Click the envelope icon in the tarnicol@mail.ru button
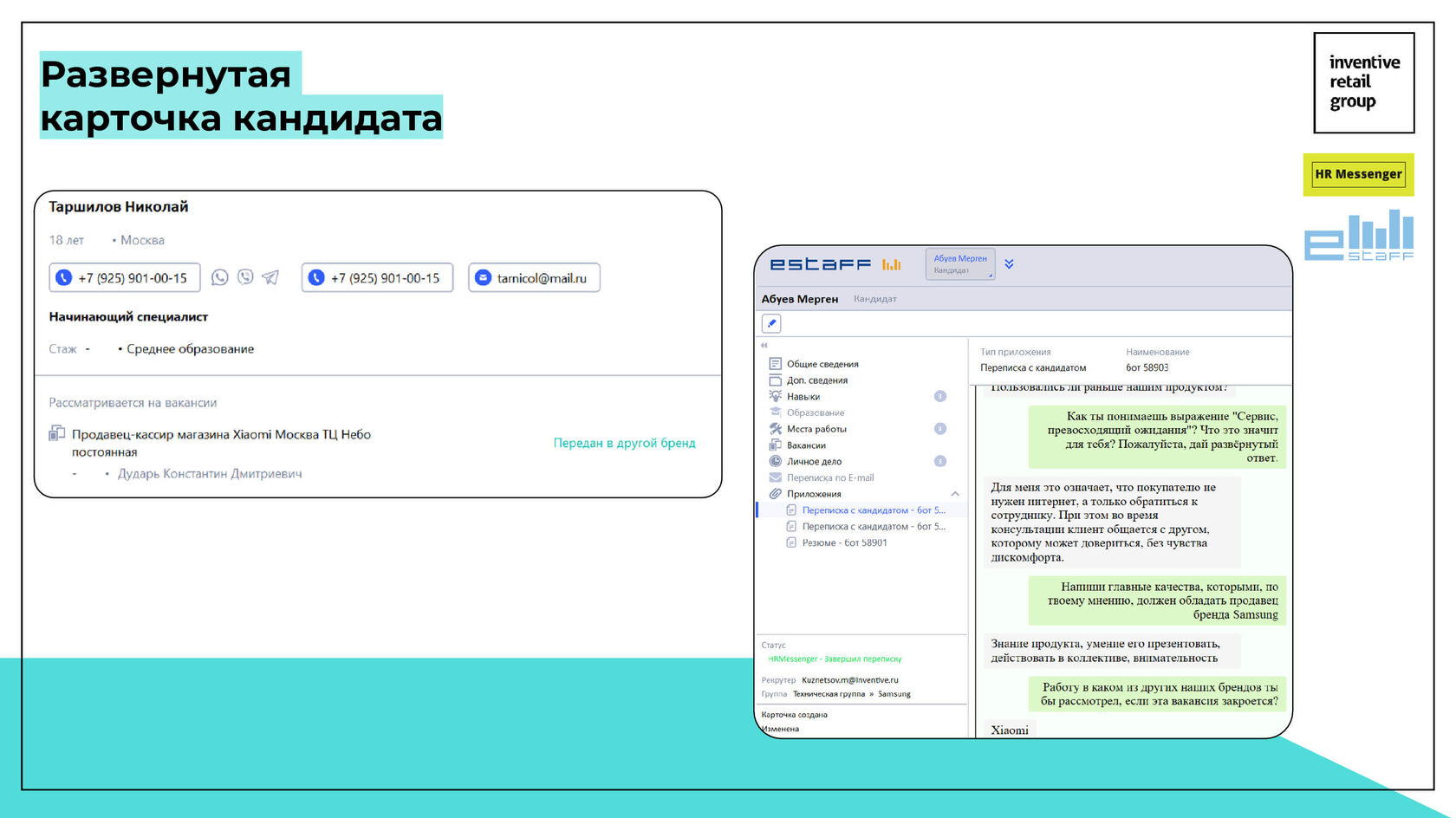The height and width of the screenshot is (818, 1456). [x=484, y=277]
